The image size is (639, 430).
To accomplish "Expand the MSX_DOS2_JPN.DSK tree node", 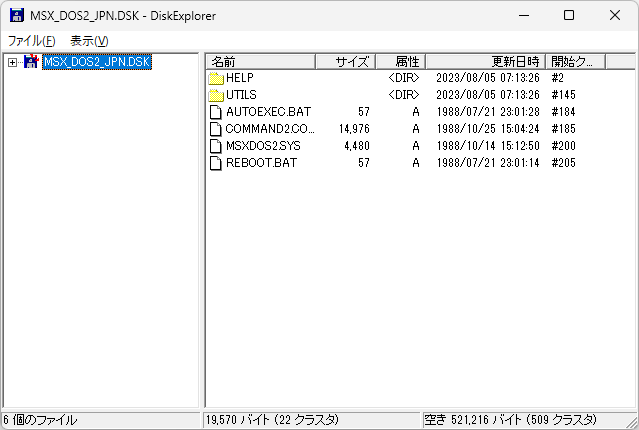I will click(12, 62).
